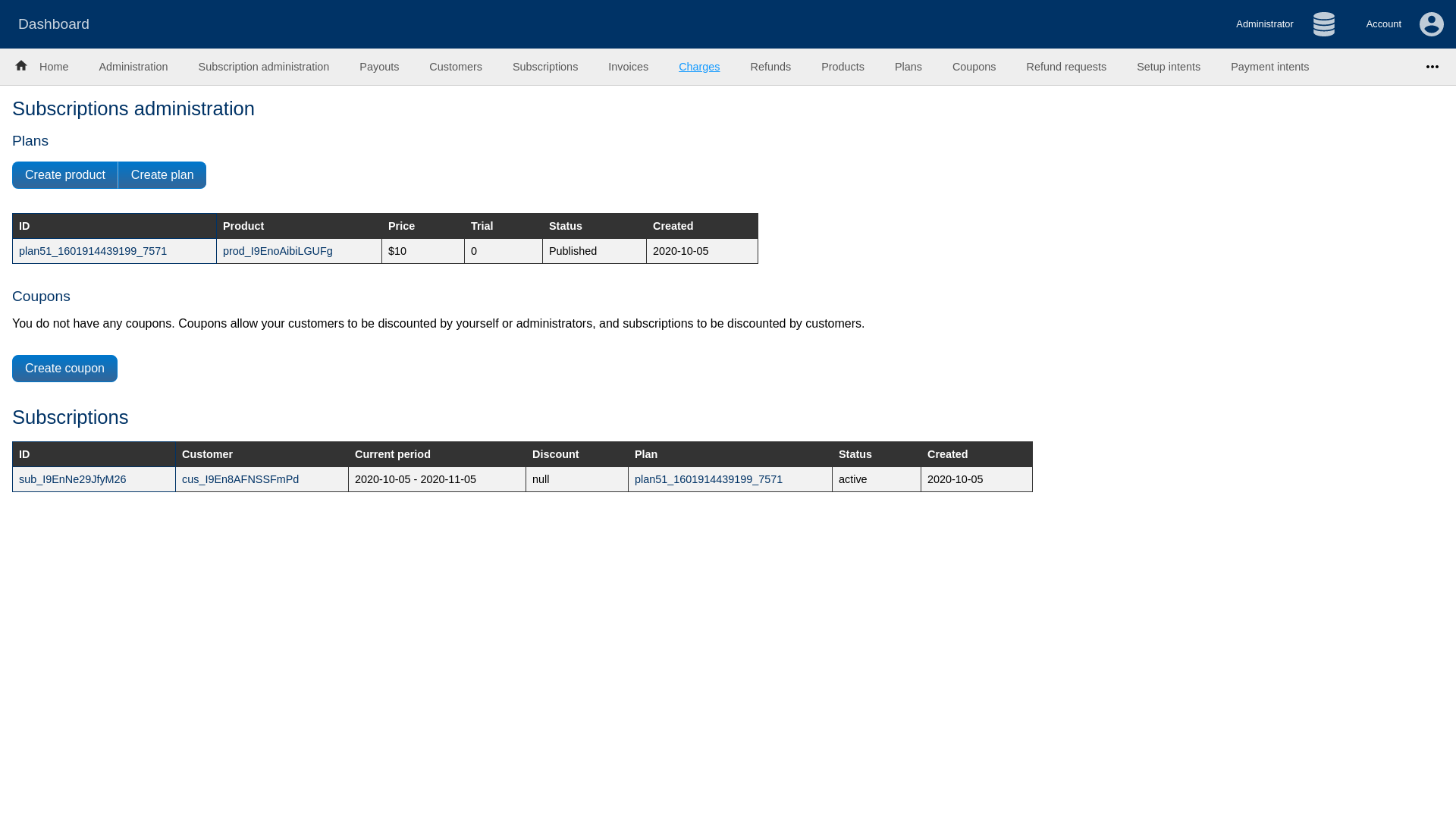Click the Refunds navigation menu item
This screenshot has width=1456, height=819.
770,66
